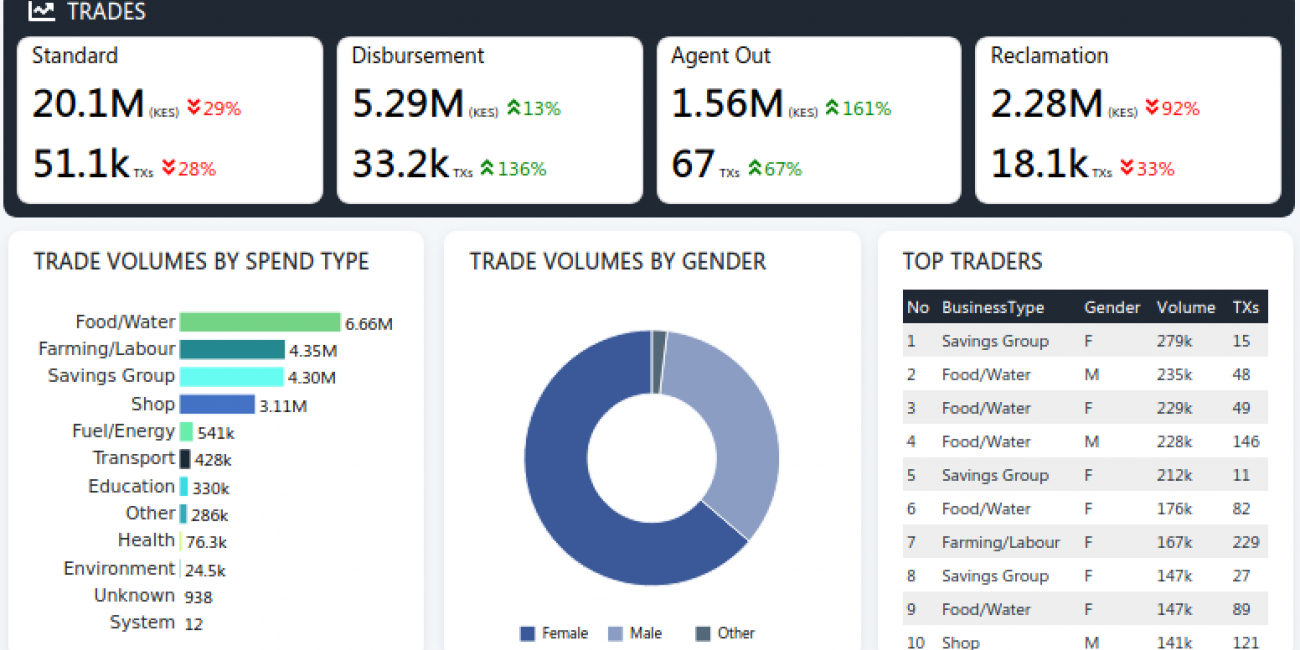
Task: Click green up arrow beside 136% TXs
Action: point(488,169)
